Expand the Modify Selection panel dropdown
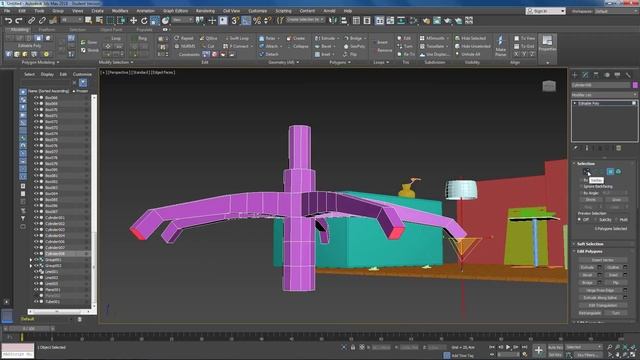This screenshot has width=640, height=360. [116, 62]
